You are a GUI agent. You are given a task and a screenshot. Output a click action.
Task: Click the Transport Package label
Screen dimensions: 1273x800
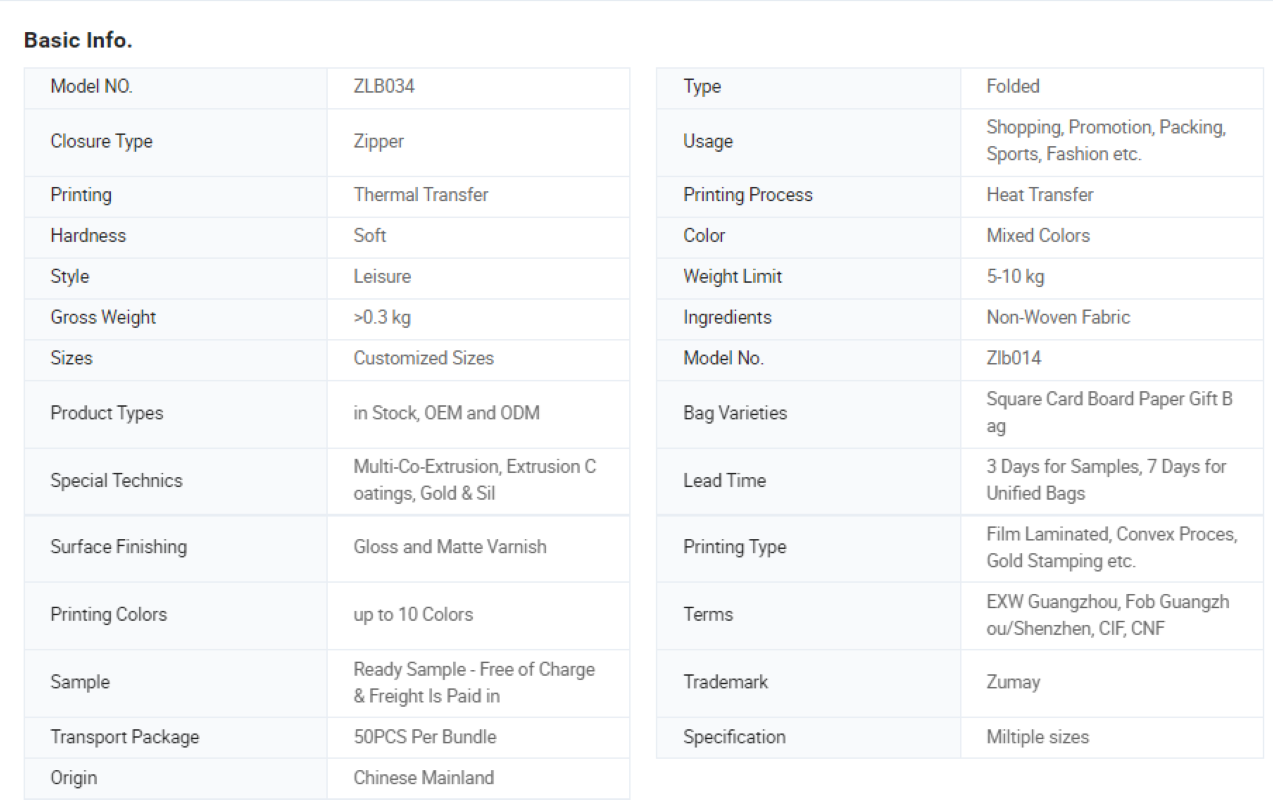[x=125, y=737]
